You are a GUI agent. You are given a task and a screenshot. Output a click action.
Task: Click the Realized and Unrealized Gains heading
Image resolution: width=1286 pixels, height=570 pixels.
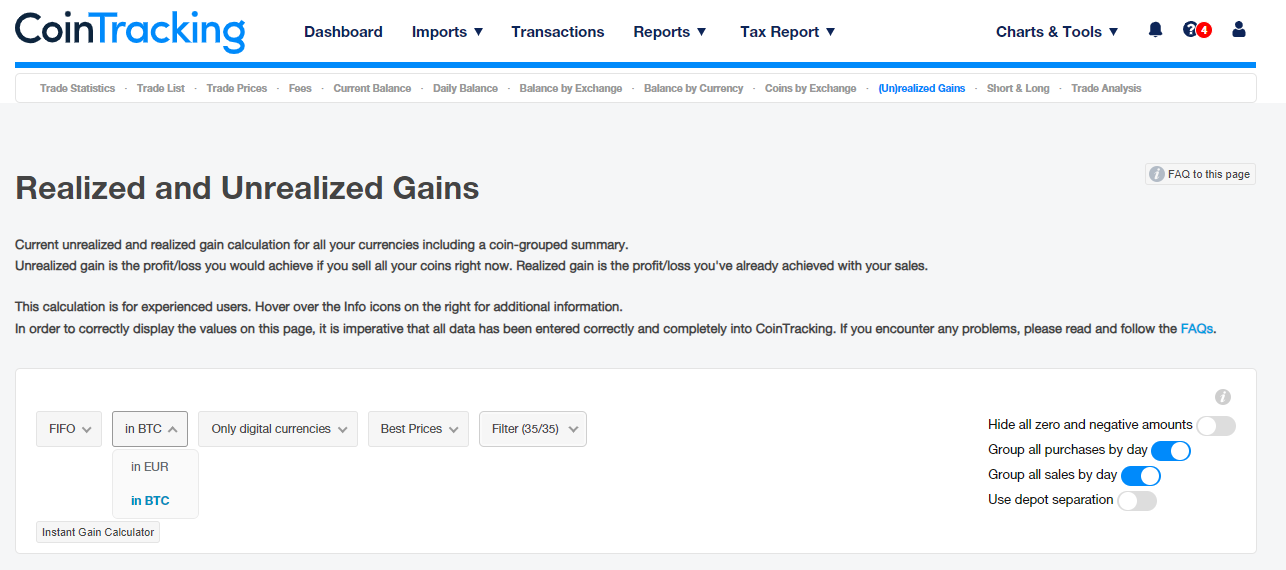point(247,188)
